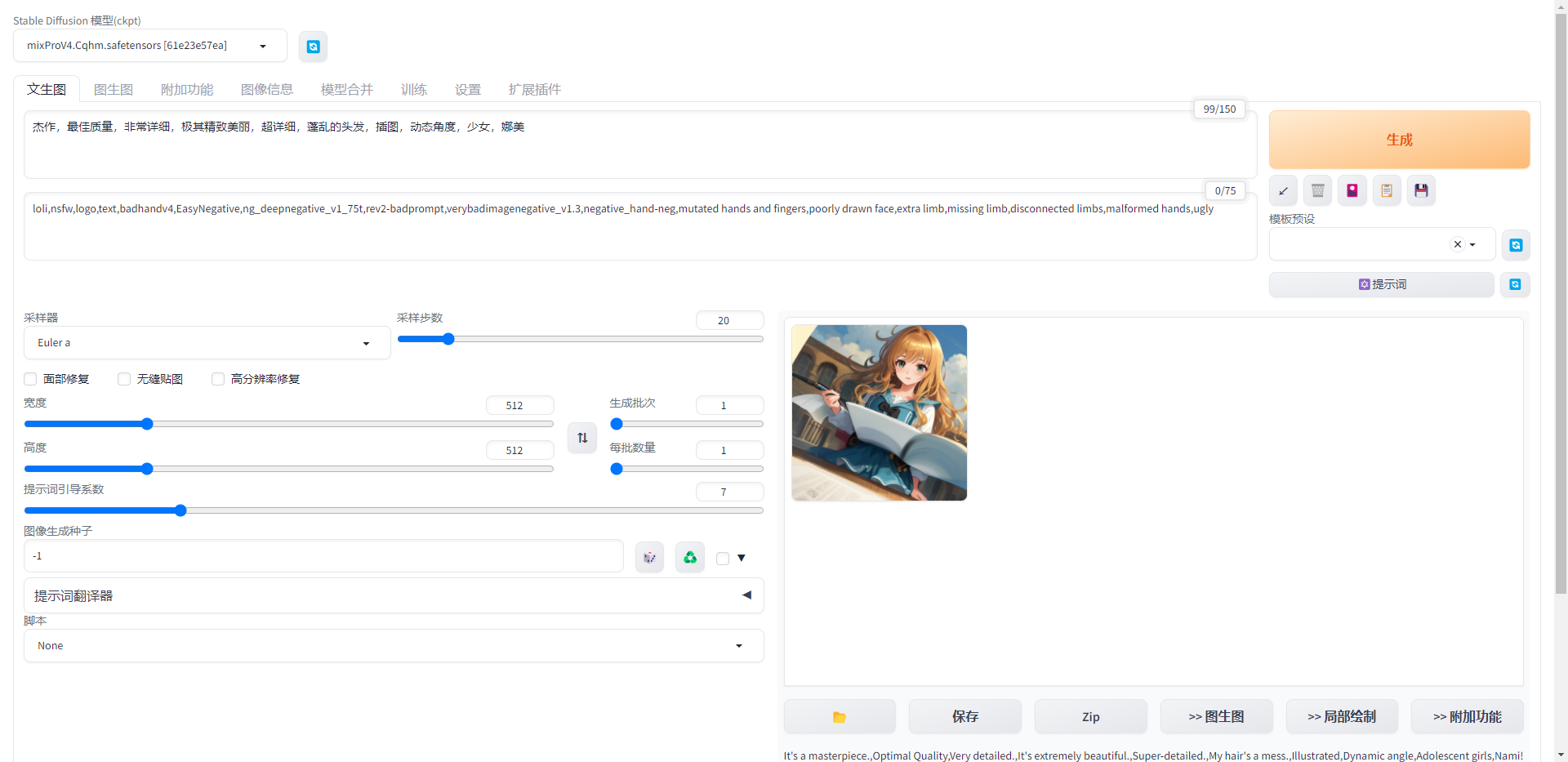Open the 设置 tab

coord(468,89)
